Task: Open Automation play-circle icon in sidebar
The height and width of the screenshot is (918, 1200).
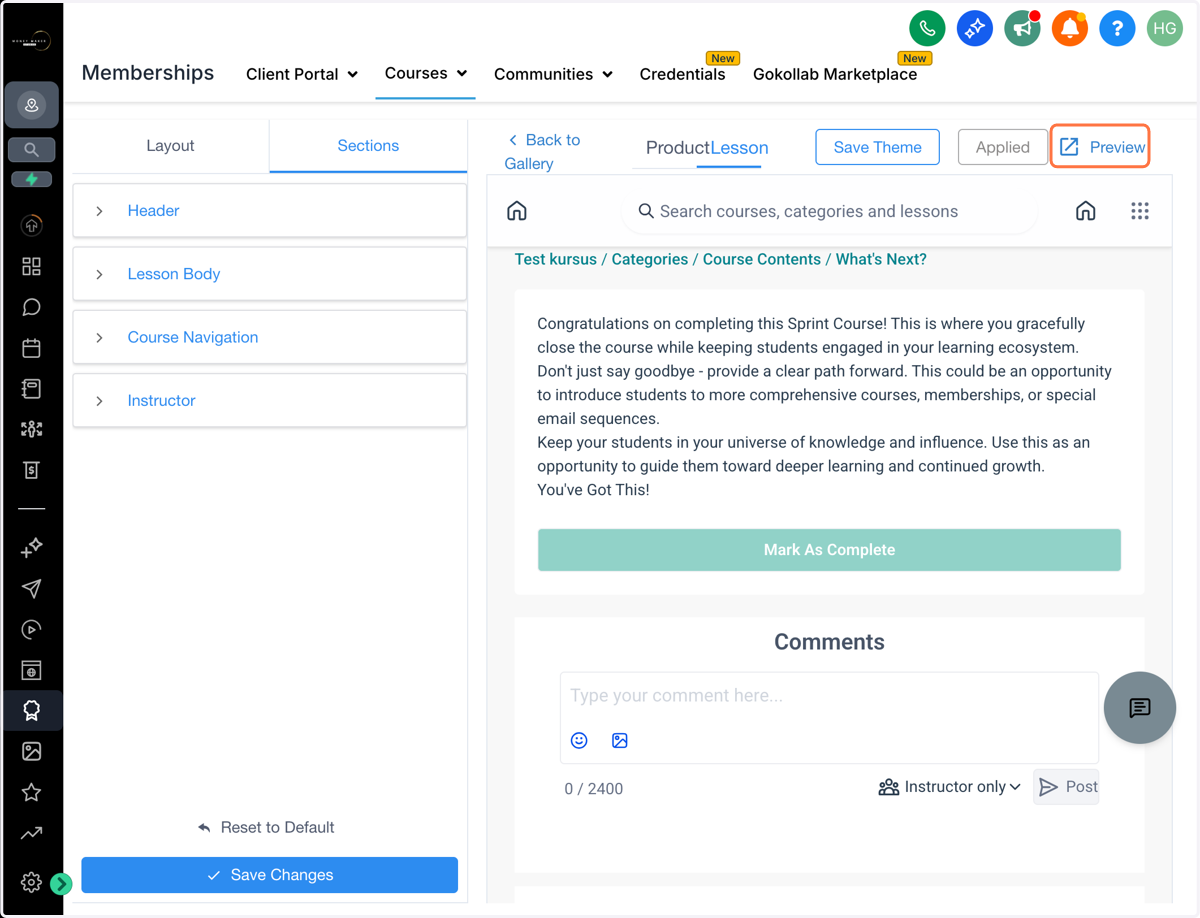Action: click(x=31, y=629)
